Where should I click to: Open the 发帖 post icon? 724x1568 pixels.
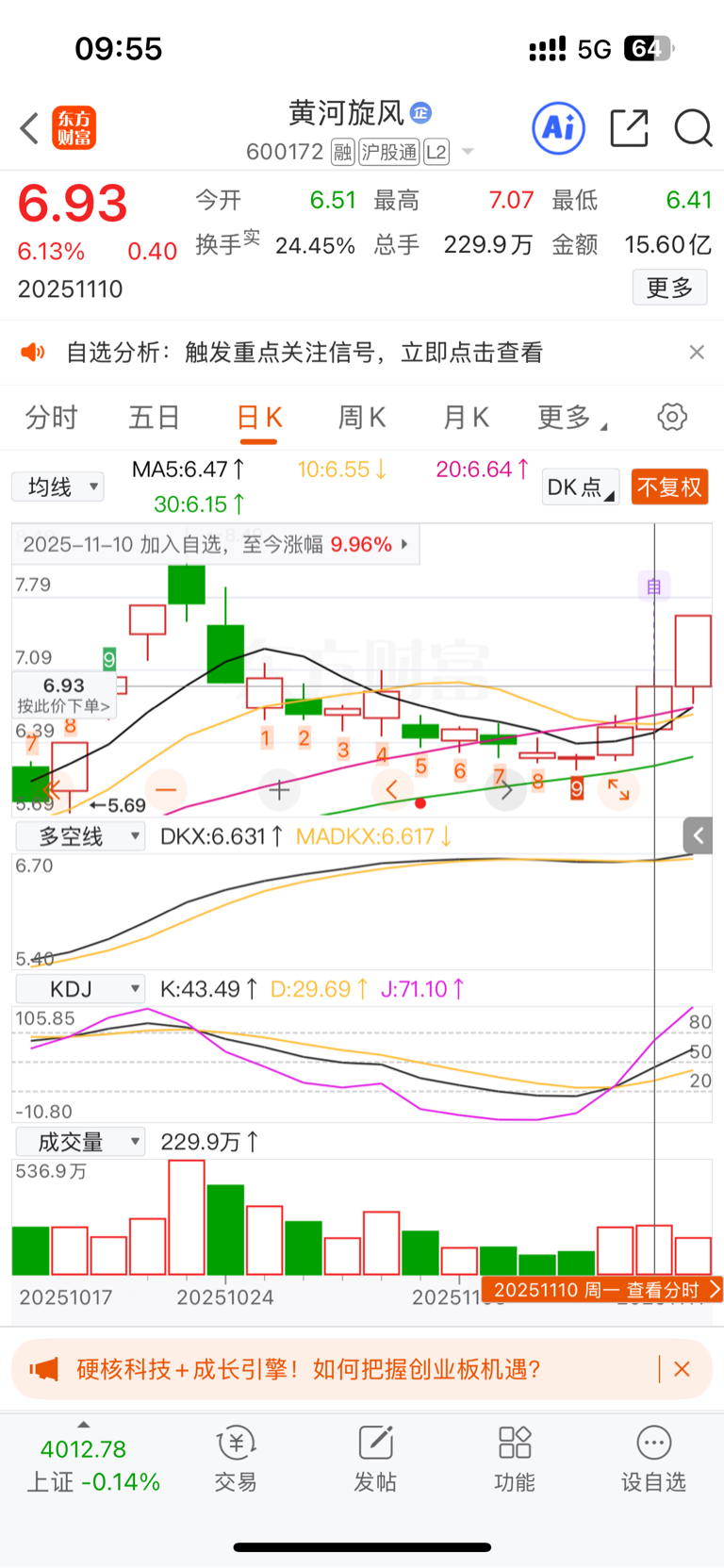click(x=375, y=1459)
